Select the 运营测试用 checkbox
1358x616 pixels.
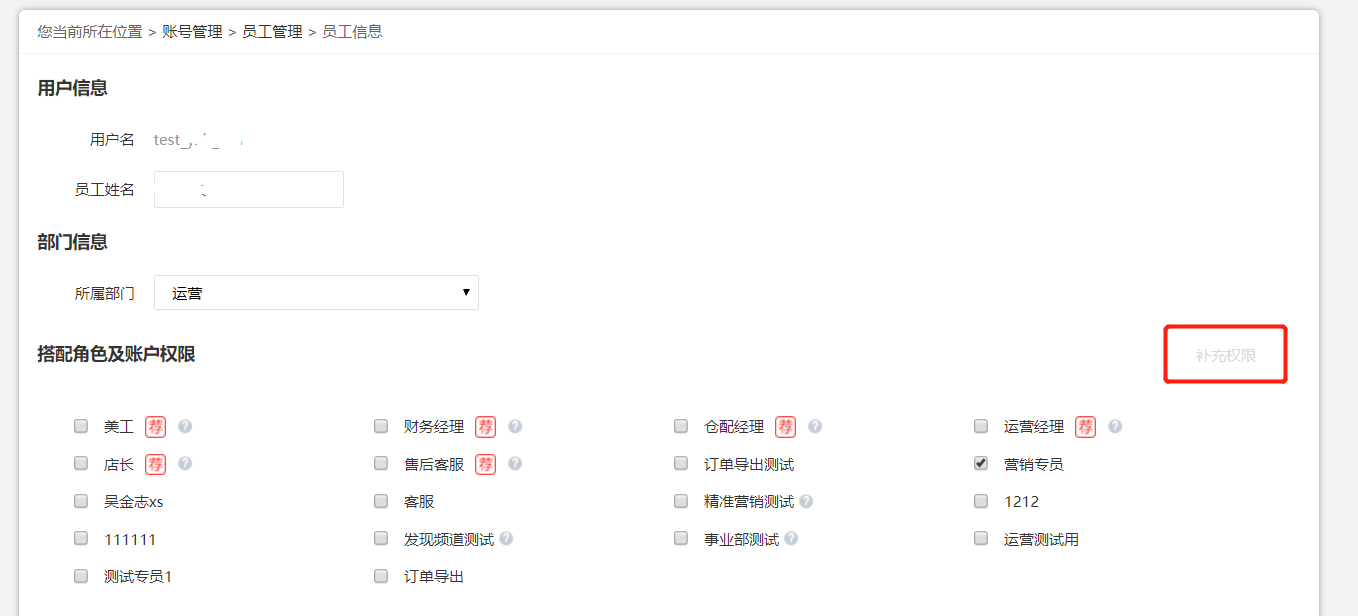point(981,539)
